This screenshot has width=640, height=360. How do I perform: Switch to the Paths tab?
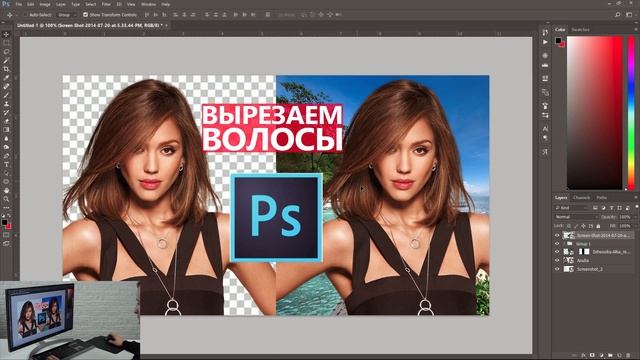pos(602,198)
